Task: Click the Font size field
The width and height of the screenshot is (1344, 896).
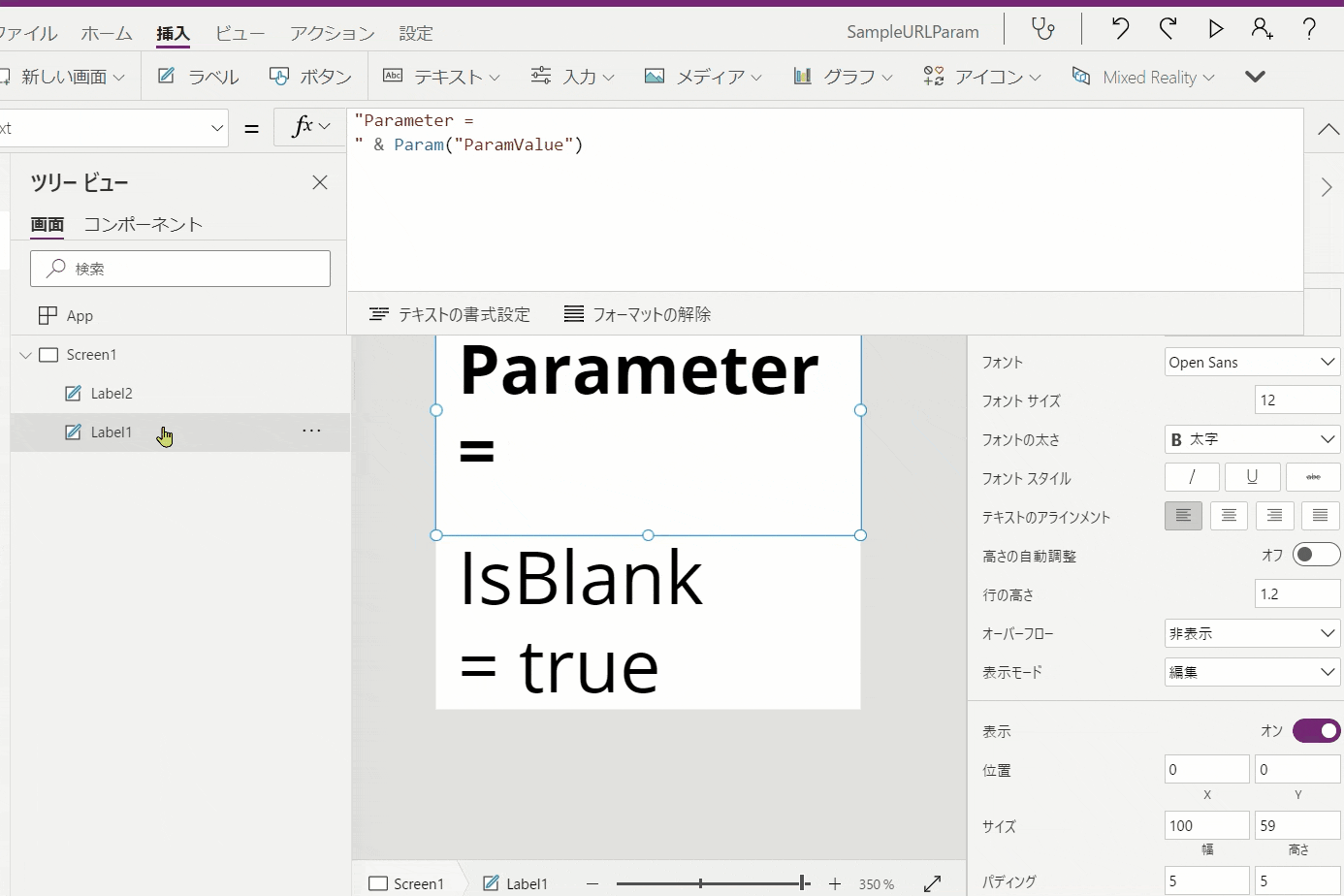Action: click(x=1297, y=400)
